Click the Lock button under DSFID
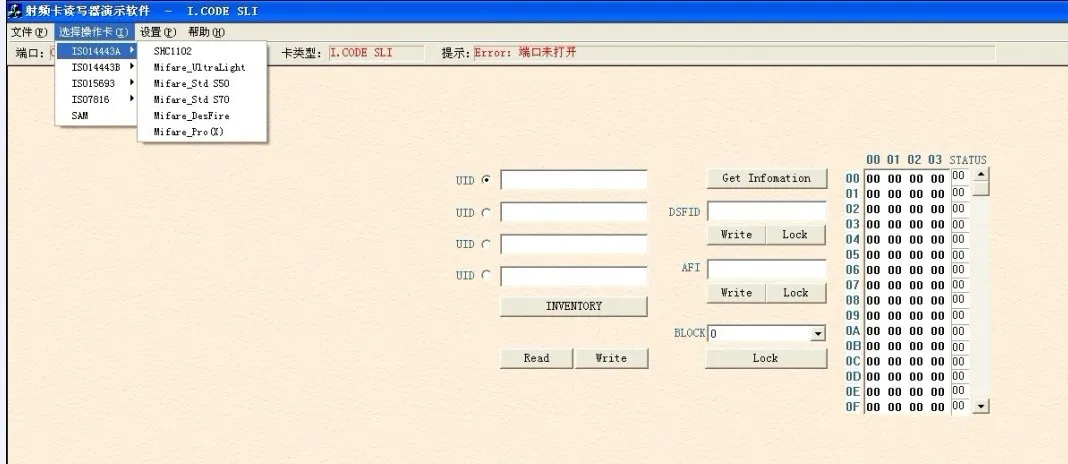 795,234
